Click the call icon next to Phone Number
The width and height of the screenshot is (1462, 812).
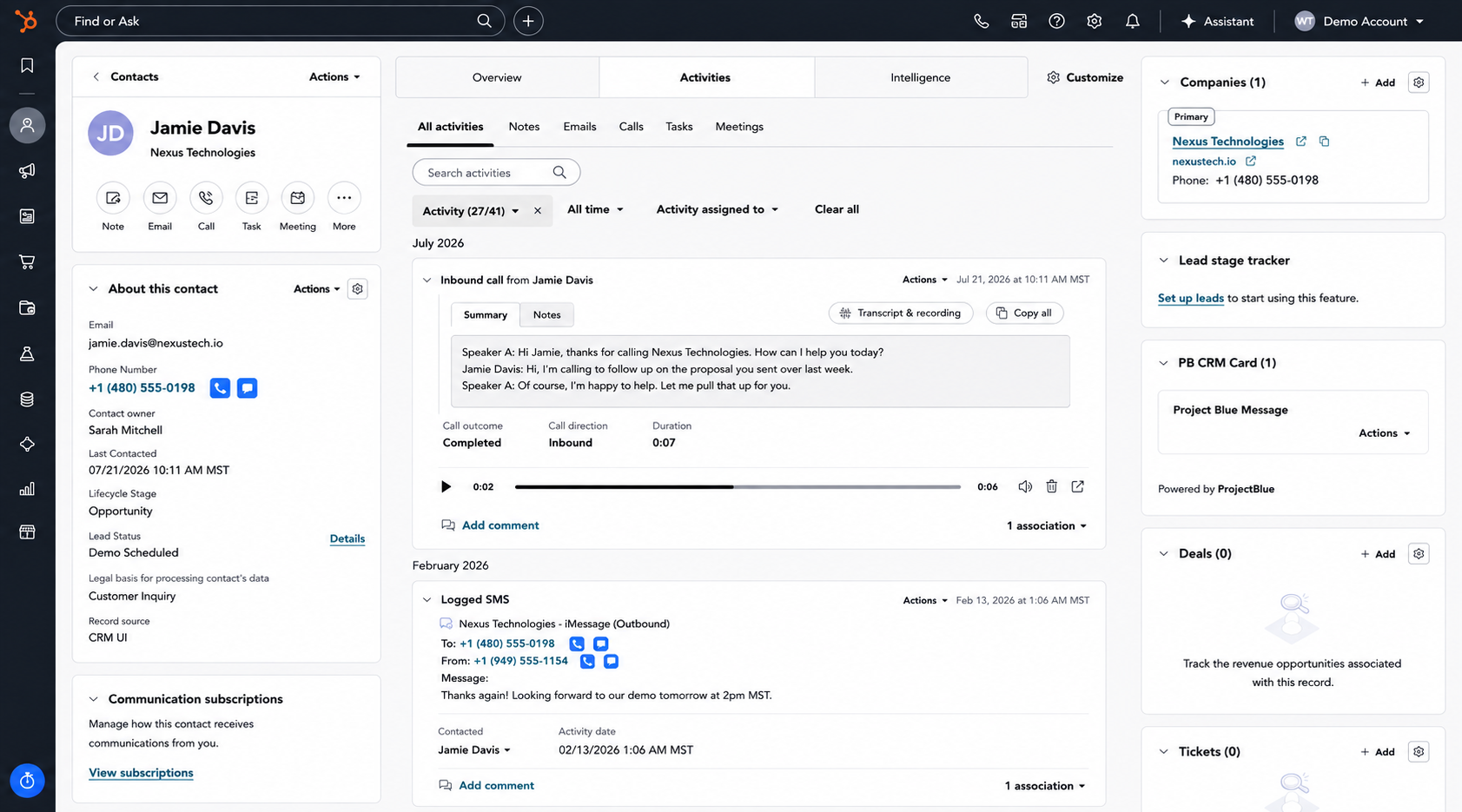click(x=220, y=388)
